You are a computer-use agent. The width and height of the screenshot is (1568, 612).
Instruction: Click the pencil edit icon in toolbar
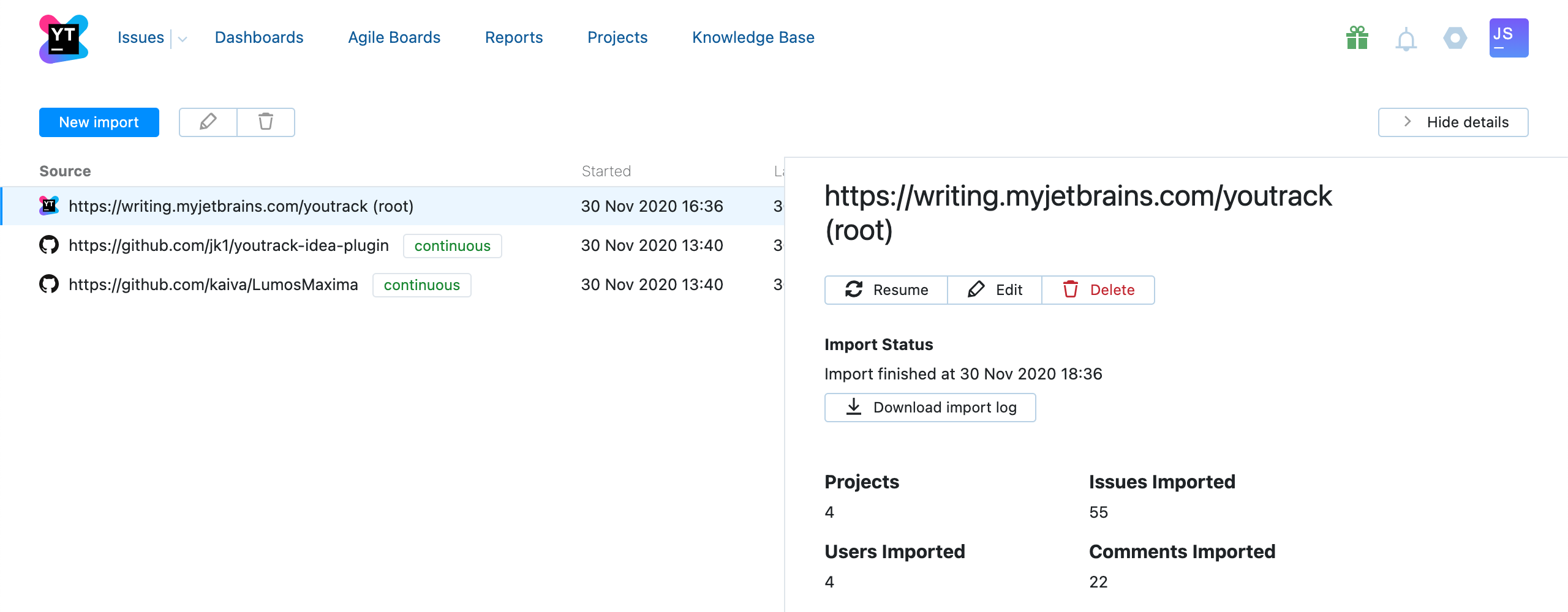(x=208, y=122)
